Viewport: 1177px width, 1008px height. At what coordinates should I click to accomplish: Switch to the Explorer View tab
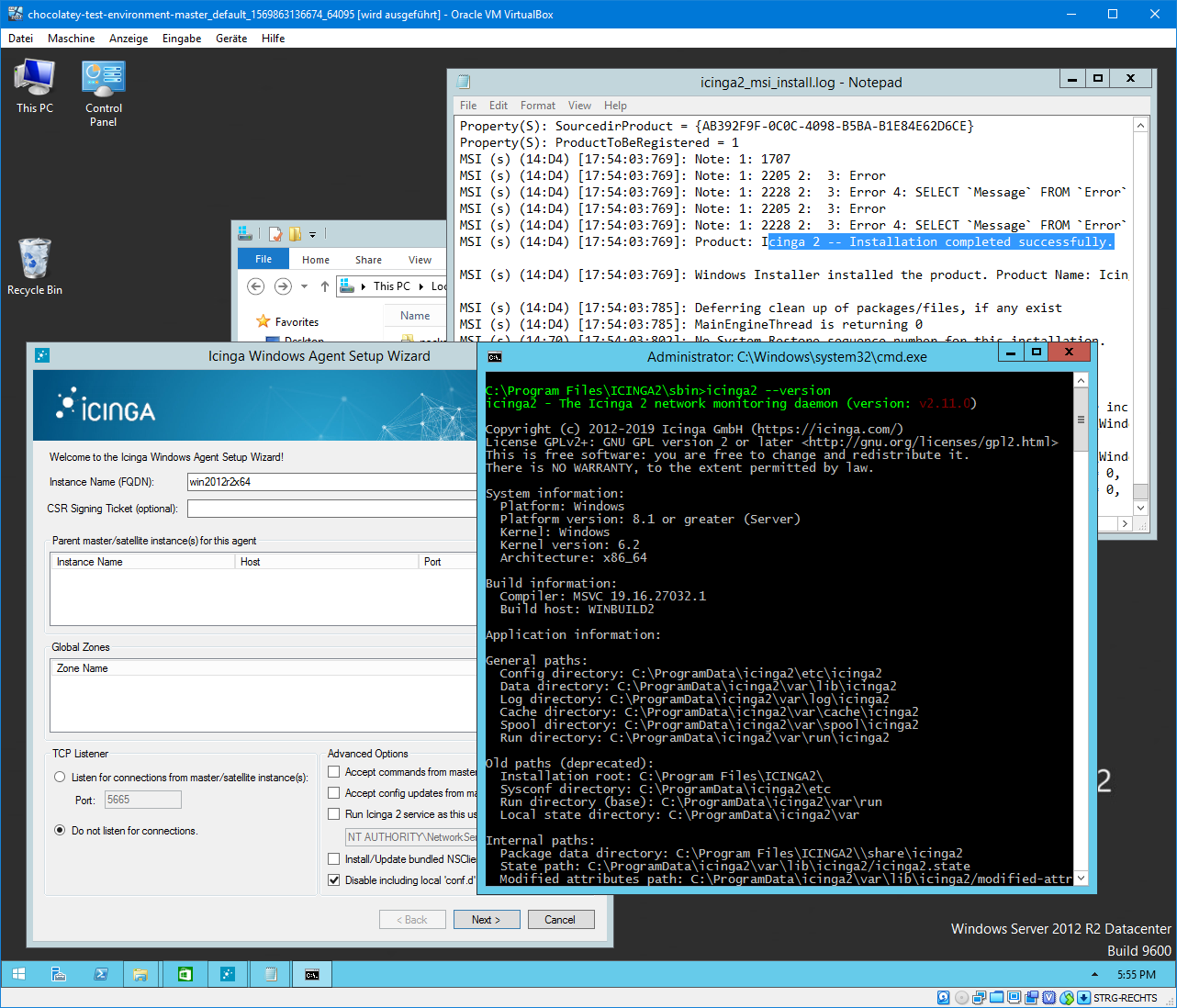coord(420,260)
